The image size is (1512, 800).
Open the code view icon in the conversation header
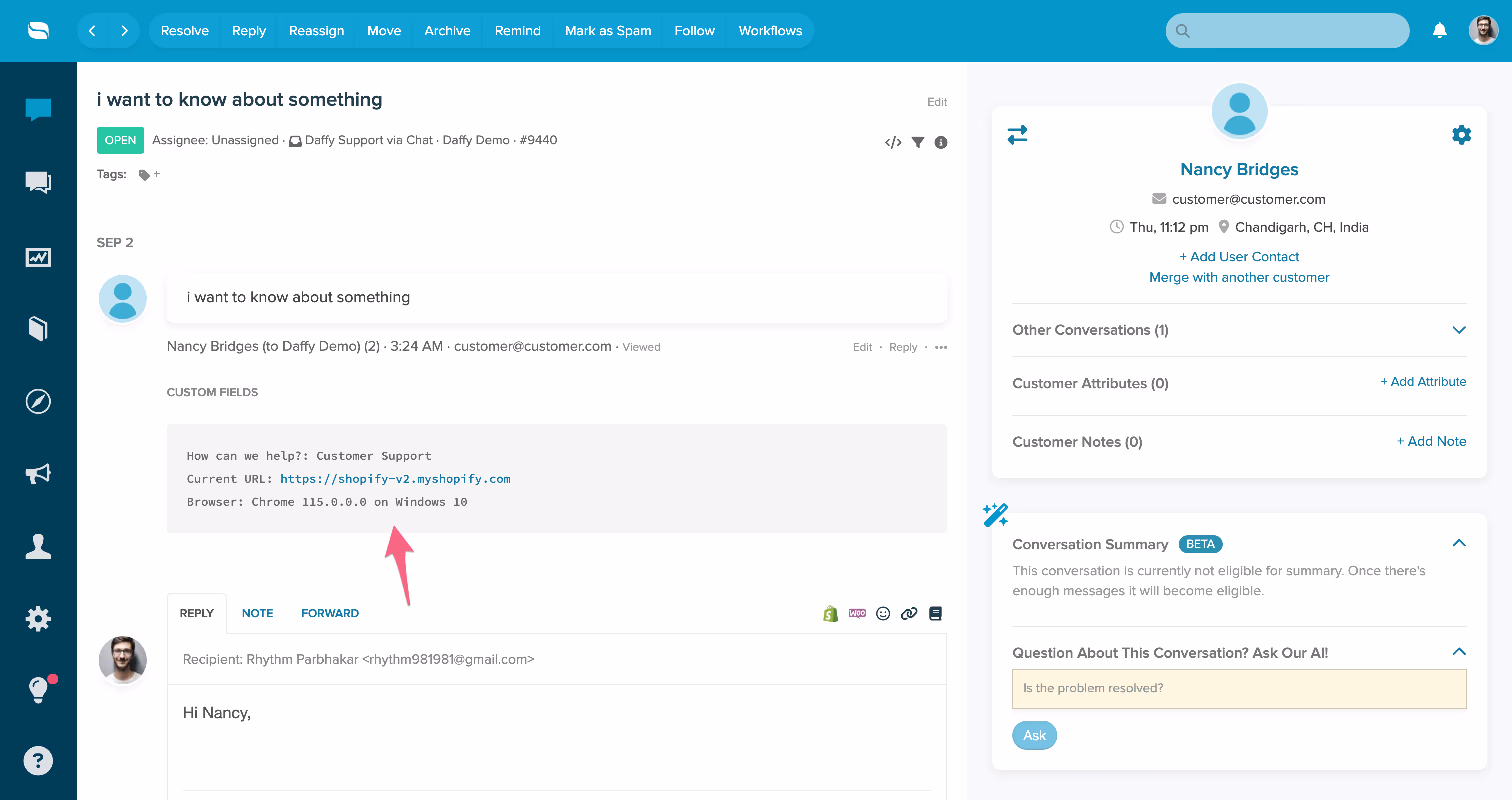(893, 142)
